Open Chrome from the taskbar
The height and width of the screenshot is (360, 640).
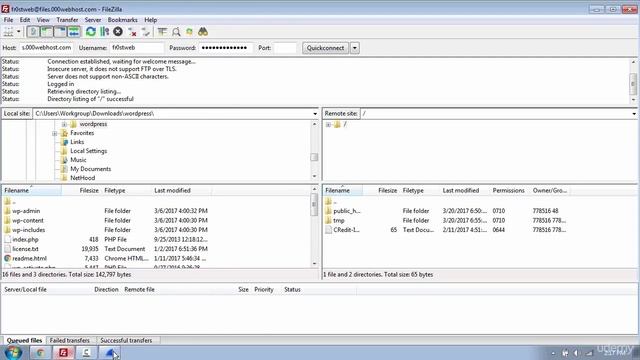pos(40,353)
